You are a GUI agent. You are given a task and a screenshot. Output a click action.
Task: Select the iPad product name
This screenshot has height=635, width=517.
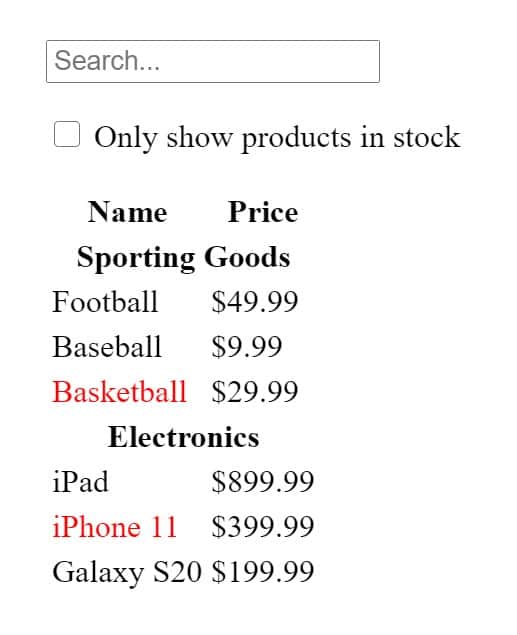(x=81, y=482)
